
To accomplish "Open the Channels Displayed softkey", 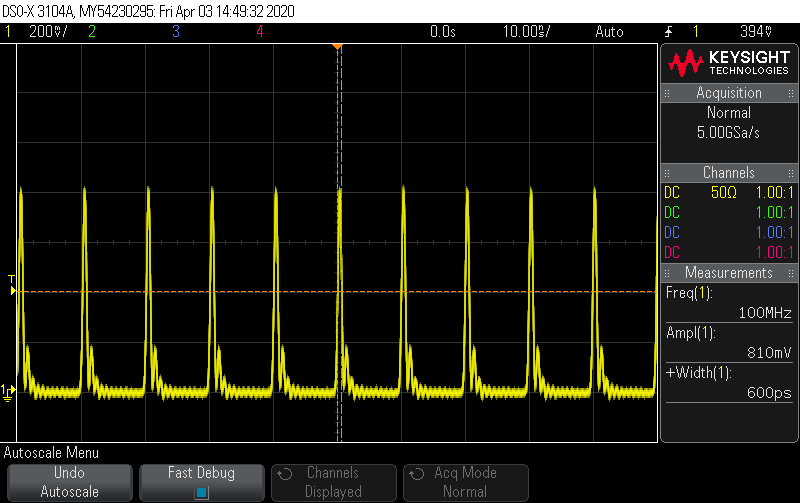I will tap(334, 482).
